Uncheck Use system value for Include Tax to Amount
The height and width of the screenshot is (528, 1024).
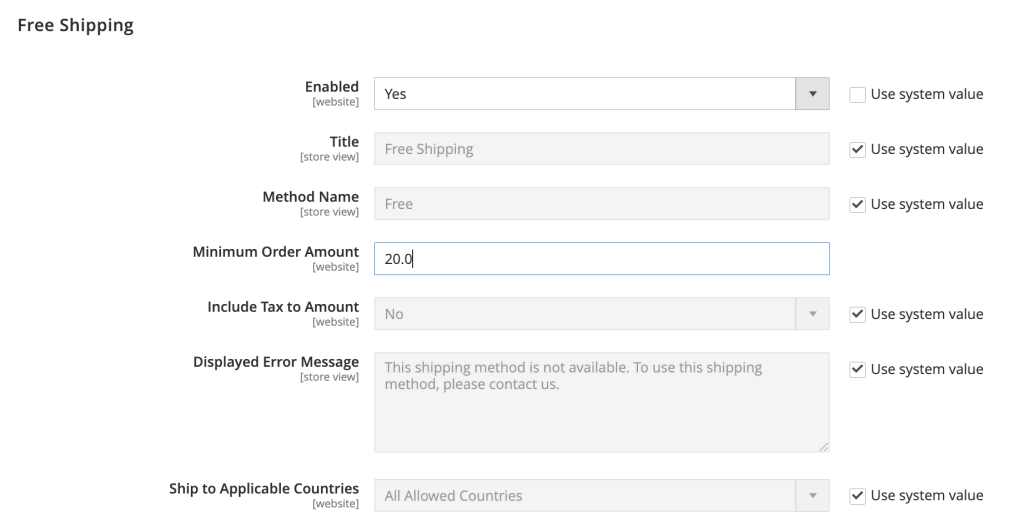[857, 314]
